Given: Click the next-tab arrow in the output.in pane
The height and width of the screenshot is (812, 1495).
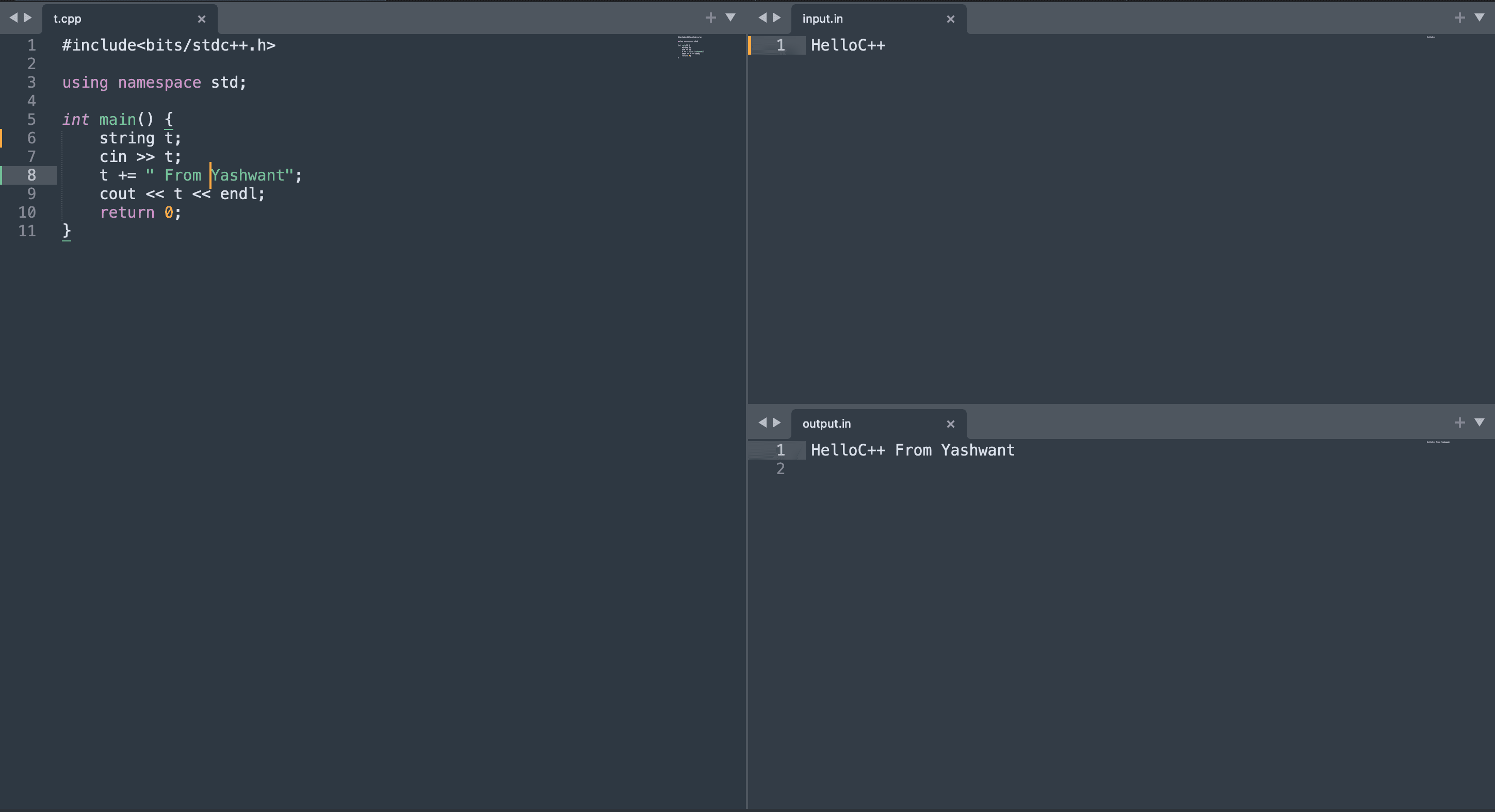Looking at the screenshot, I should pos(776,423).
